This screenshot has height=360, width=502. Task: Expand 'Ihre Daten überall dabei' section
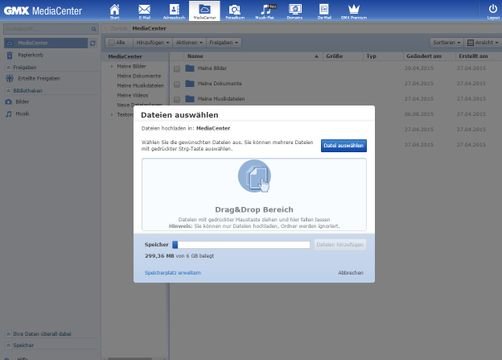[x=39, y=334]
